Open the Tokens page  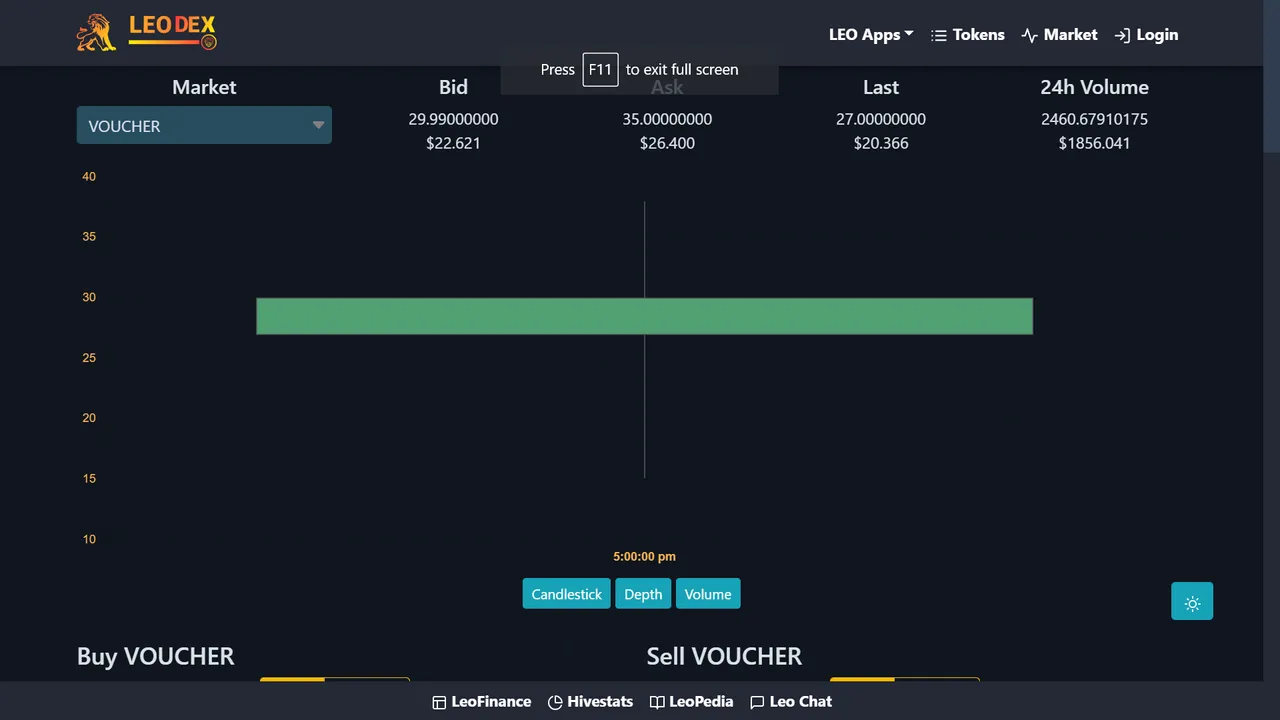tap(967, 35)
